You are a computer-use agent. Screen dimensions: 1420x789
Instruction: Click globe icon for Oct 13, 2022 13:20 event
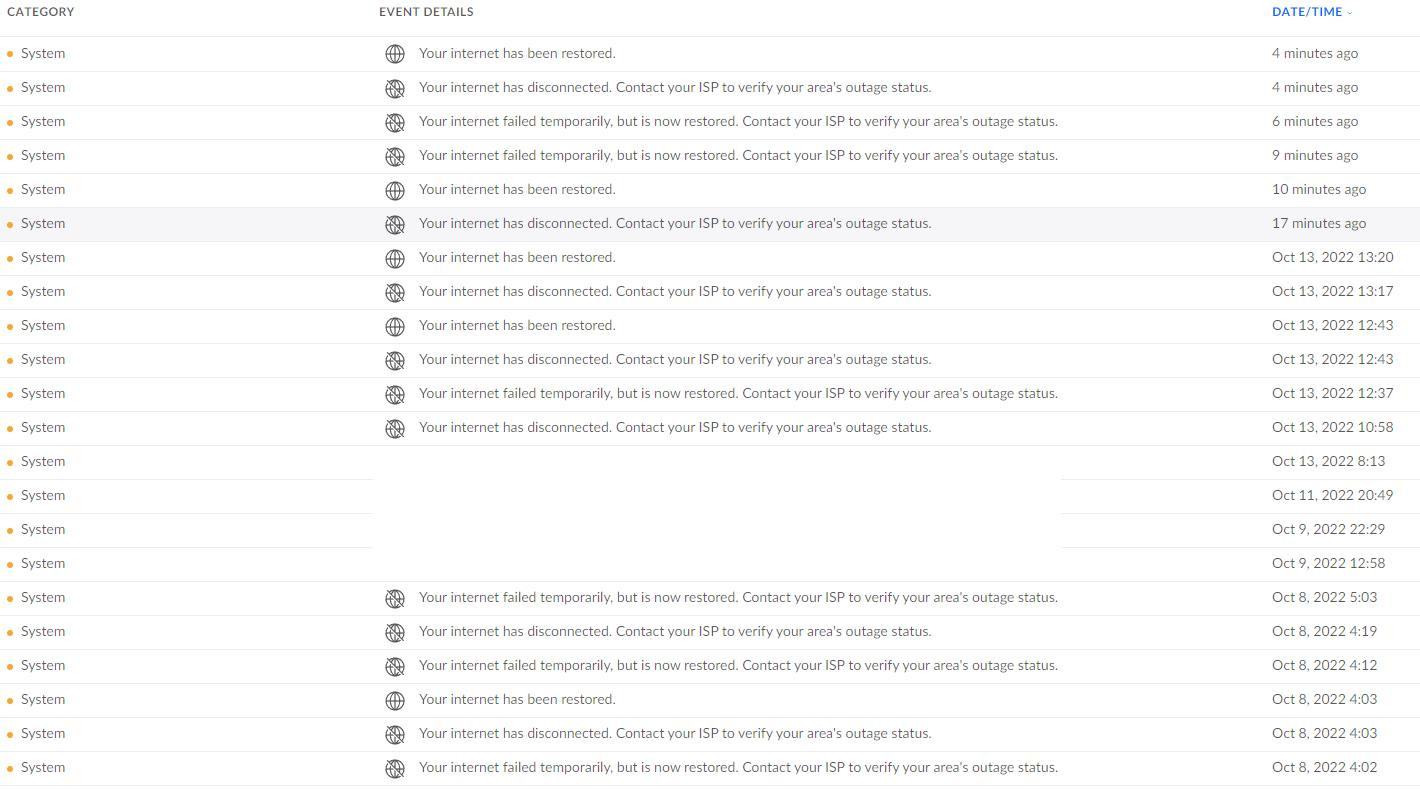pos(395,258)
